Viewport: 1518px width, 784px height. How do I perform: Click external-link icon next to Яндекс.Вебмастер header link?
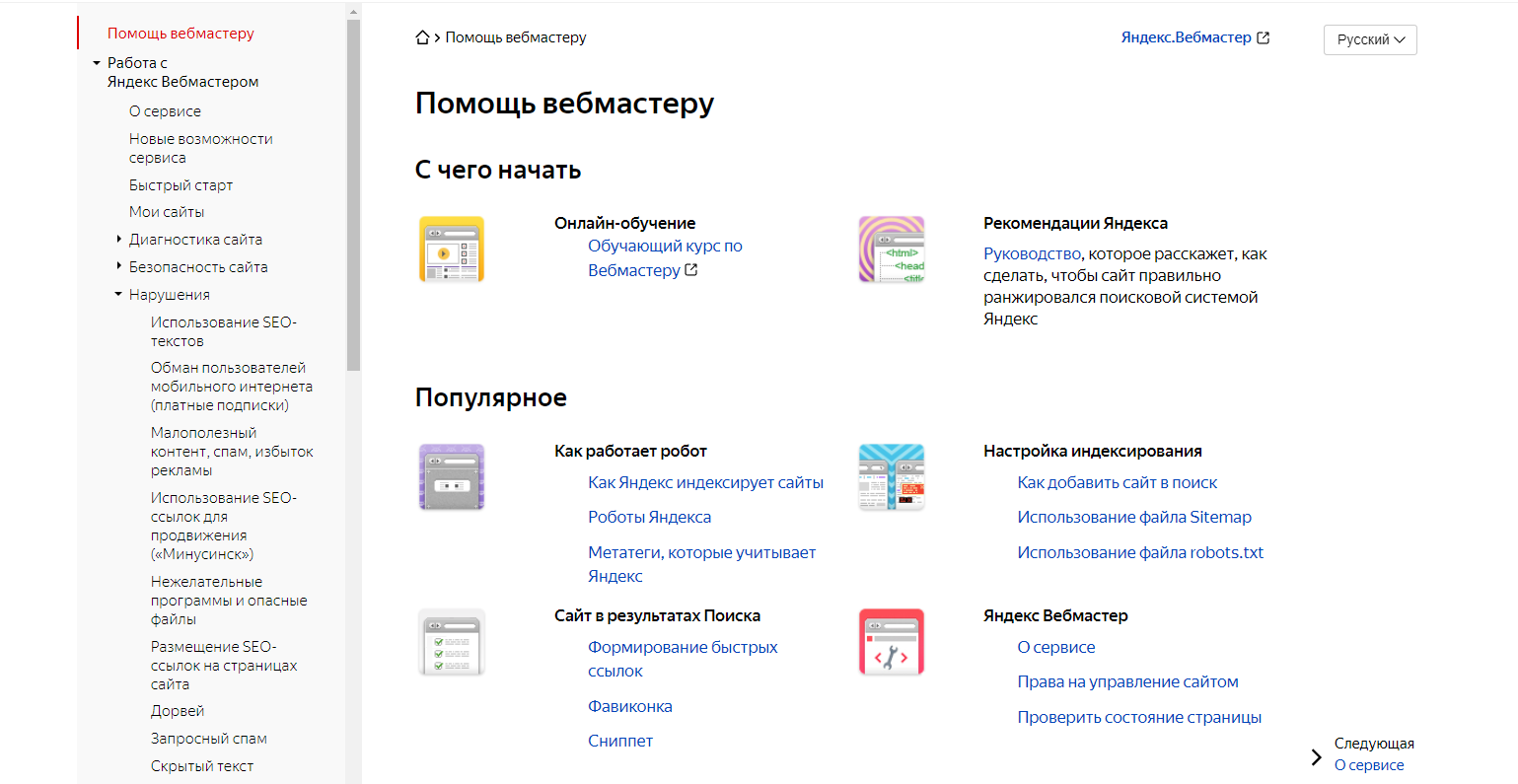(x=1264, y=37)
